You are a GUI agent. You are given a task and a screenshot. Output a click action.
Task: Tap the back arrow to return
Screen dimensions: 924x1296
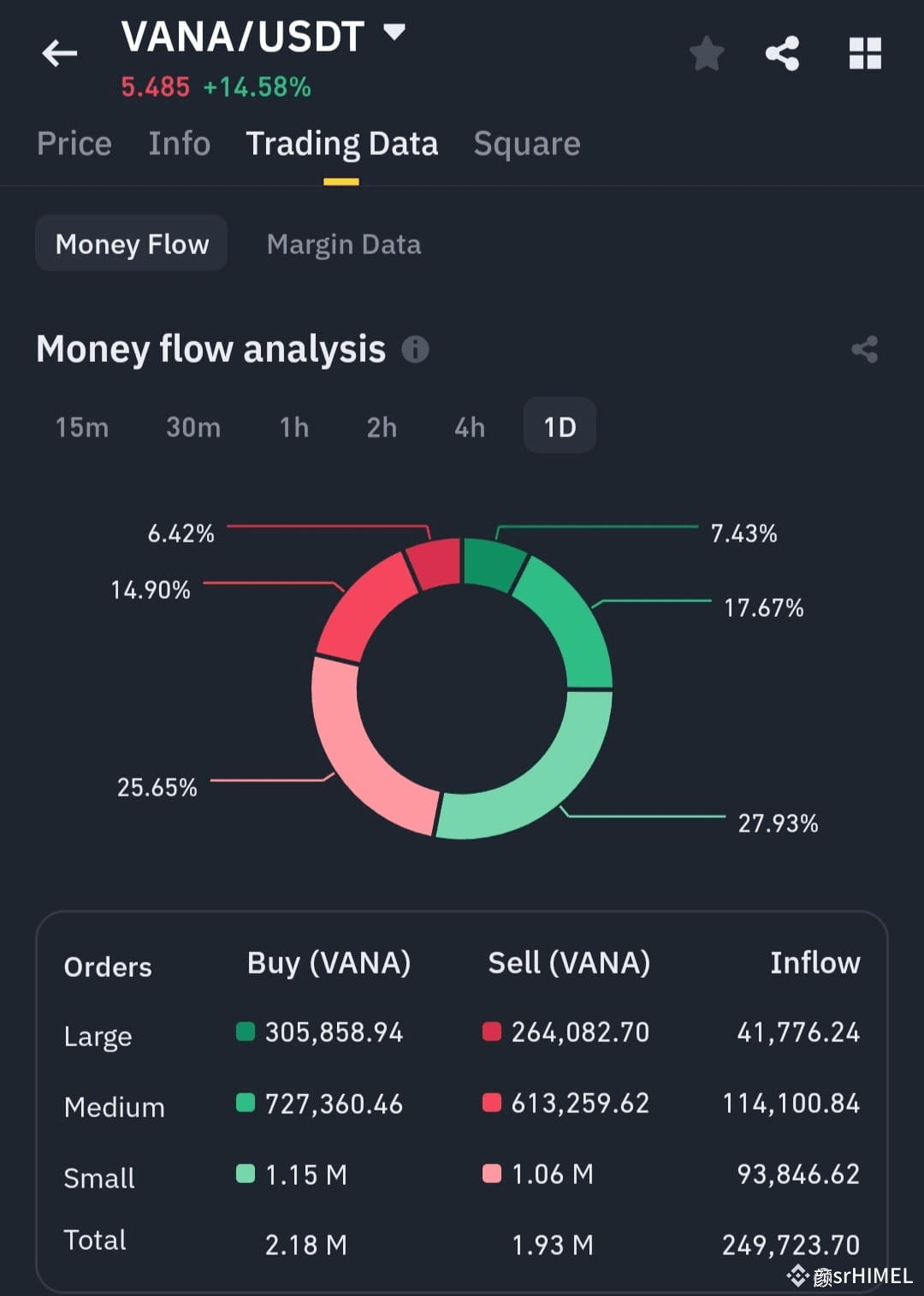[x=58, y=53]
